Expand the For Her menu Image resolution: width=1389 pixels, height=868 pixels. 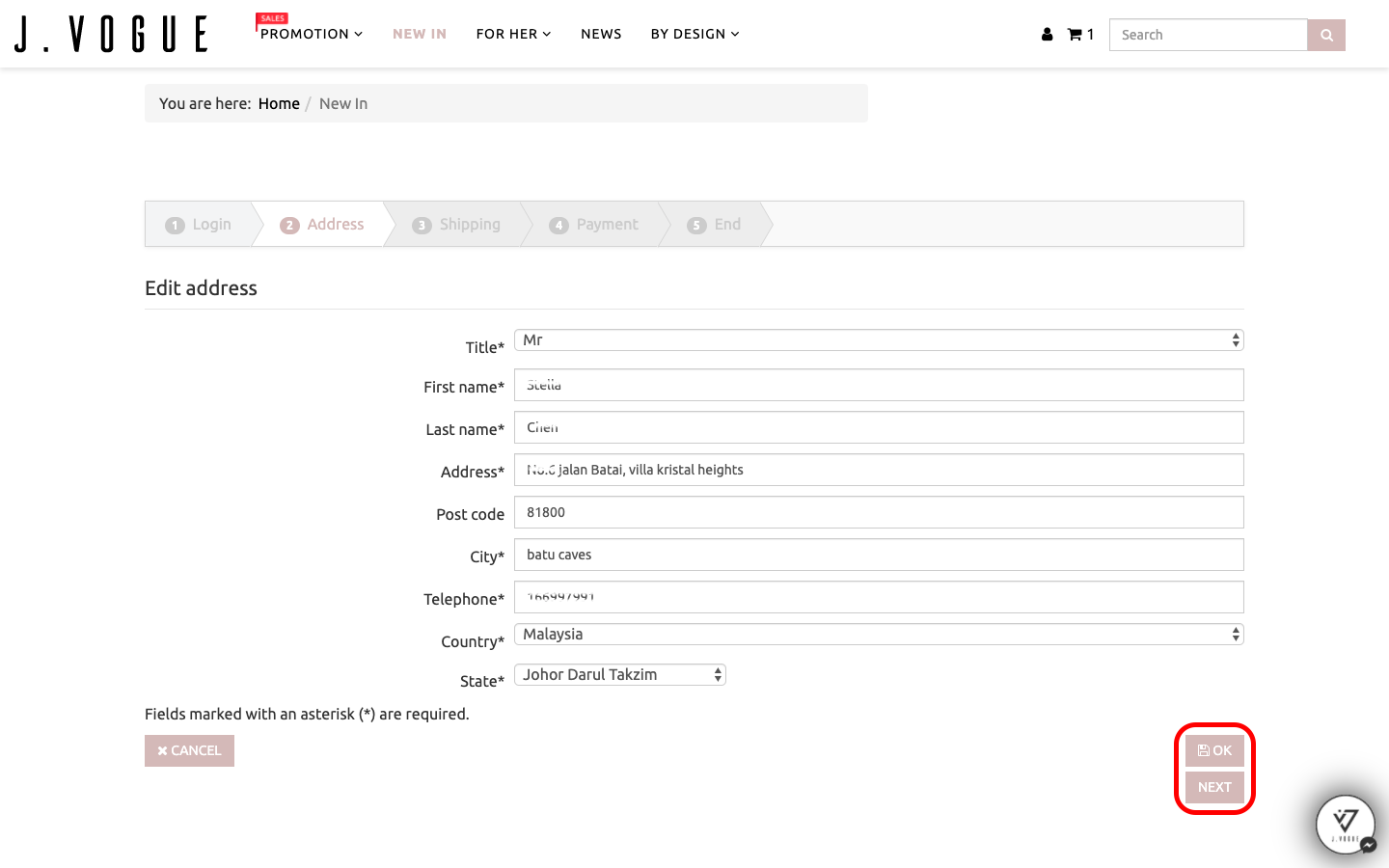coord(513,34)
